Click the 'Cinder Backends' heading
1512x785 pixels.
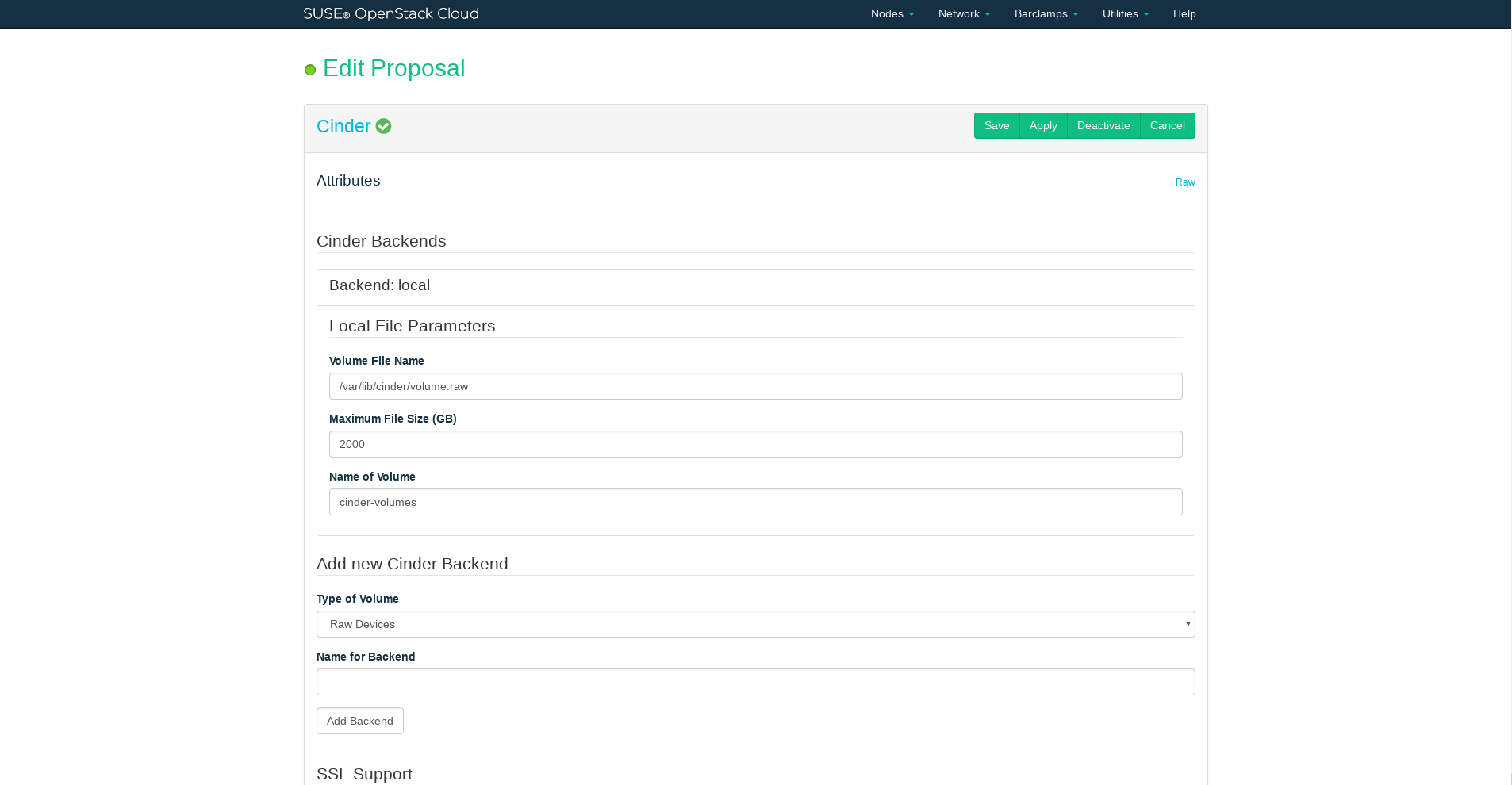381,241
